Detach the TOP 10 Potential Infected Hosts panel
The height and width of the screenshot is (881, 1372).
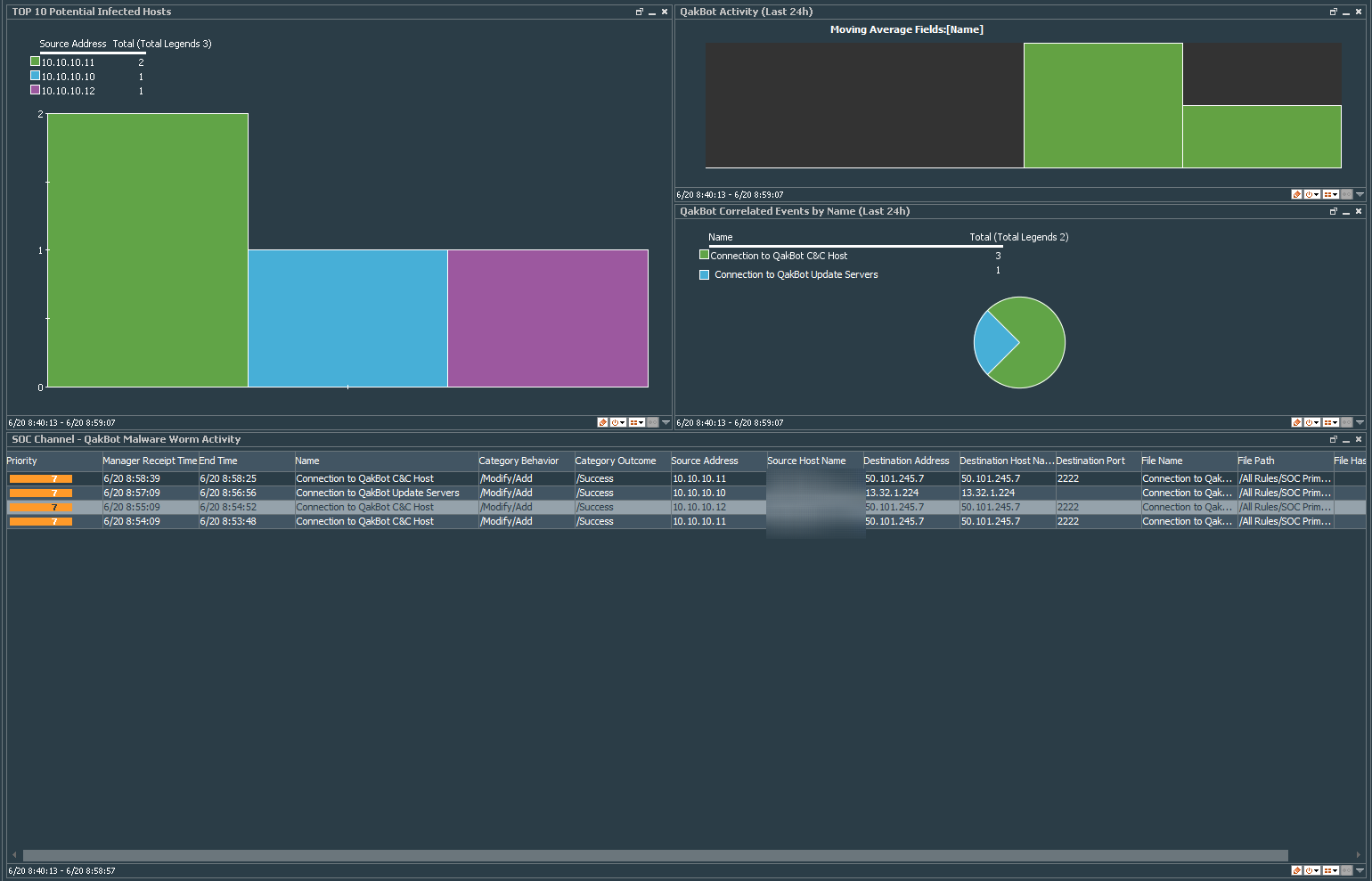639,12
